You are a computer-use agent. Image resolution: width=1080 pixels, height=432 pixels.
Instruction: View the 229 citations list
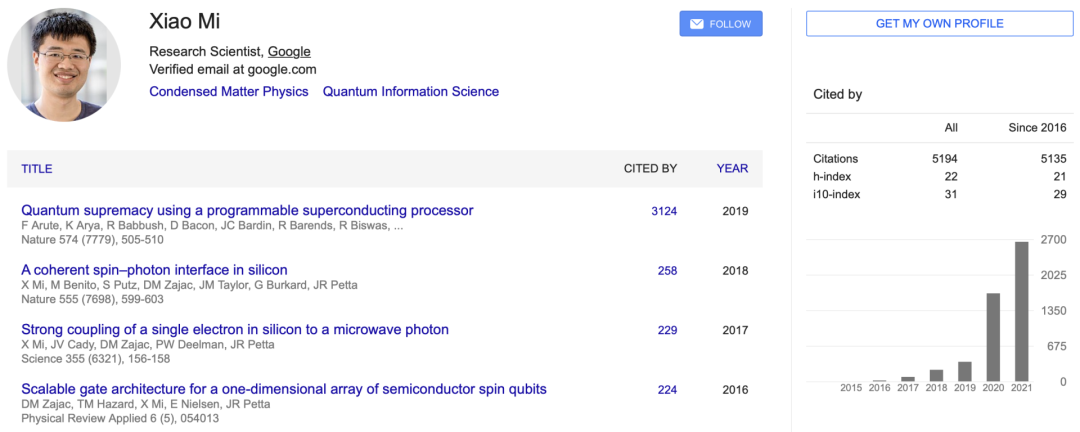(x=667, y=330)
